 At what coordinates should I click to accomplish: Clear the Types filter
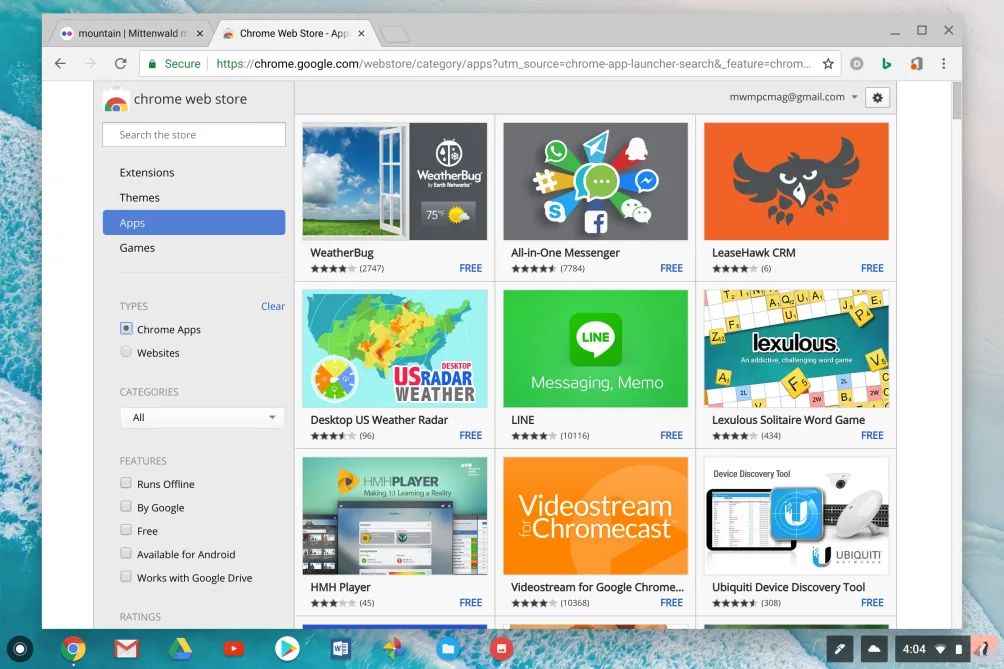point(273,306)
